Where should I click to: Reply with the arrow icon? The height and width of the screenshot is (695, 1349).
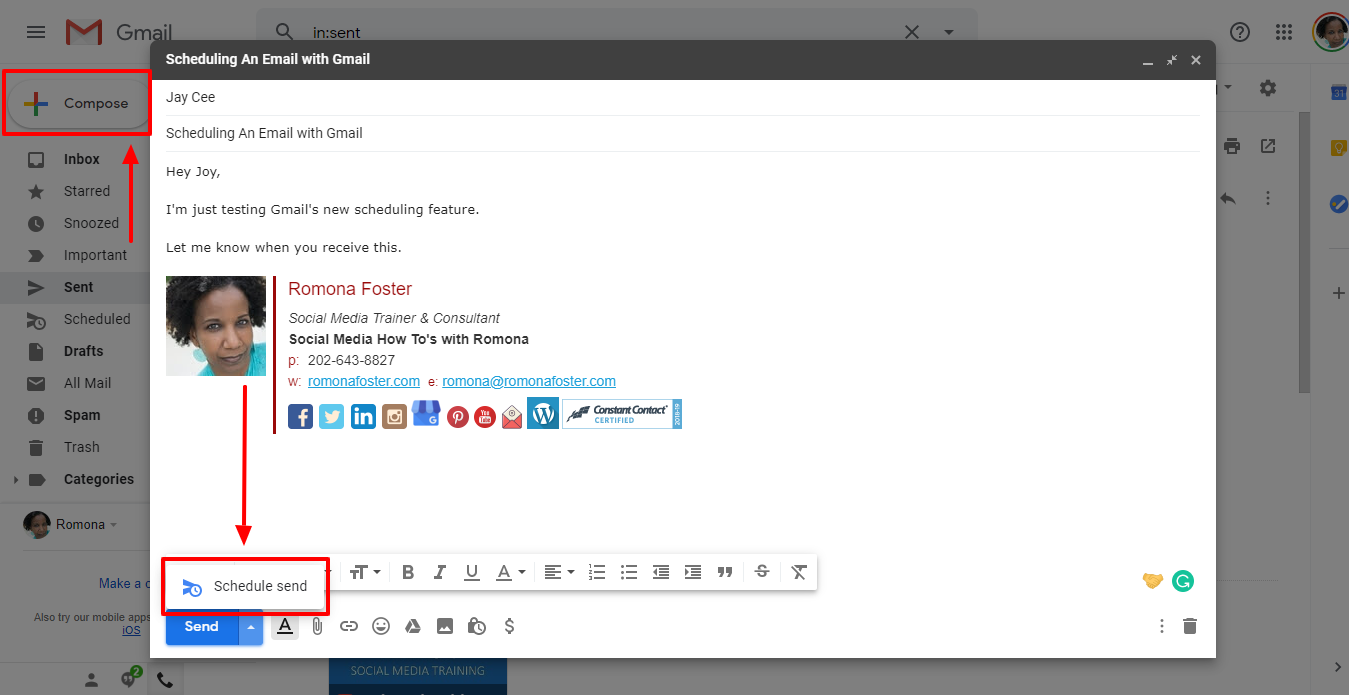point(1228,198)
